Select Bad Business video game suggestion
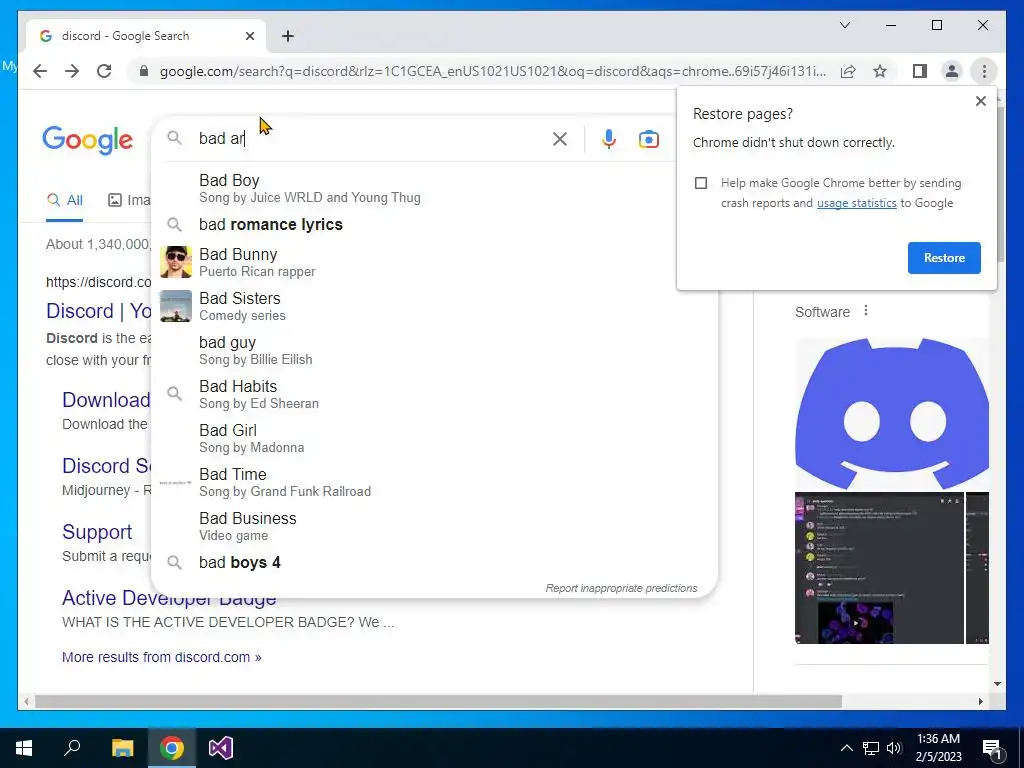This screenshot has height=768, width=1024. pos(434,526)
